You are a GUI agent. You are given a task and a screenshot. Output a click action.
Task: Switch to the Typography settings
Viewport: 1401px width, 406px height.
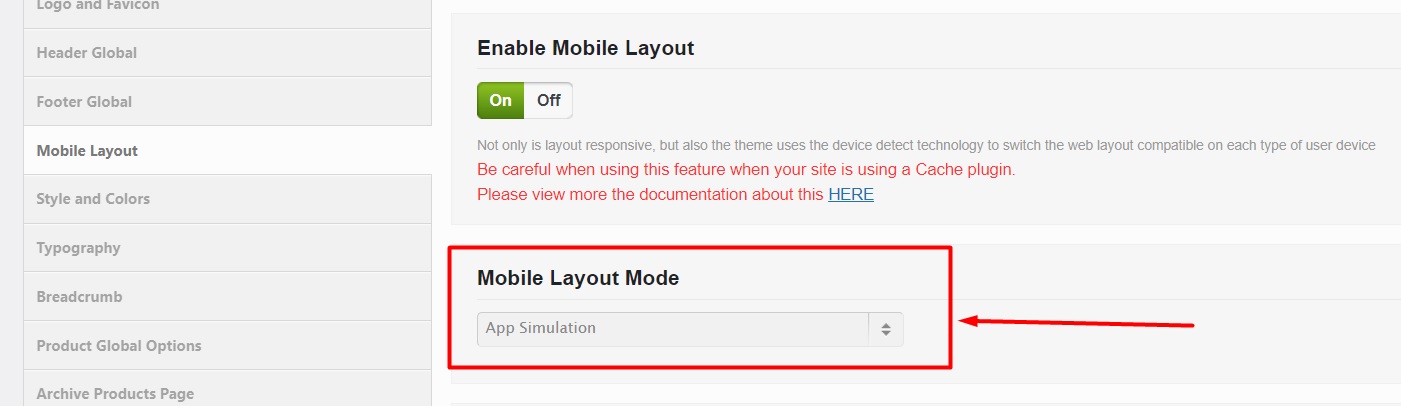(78, 247)
